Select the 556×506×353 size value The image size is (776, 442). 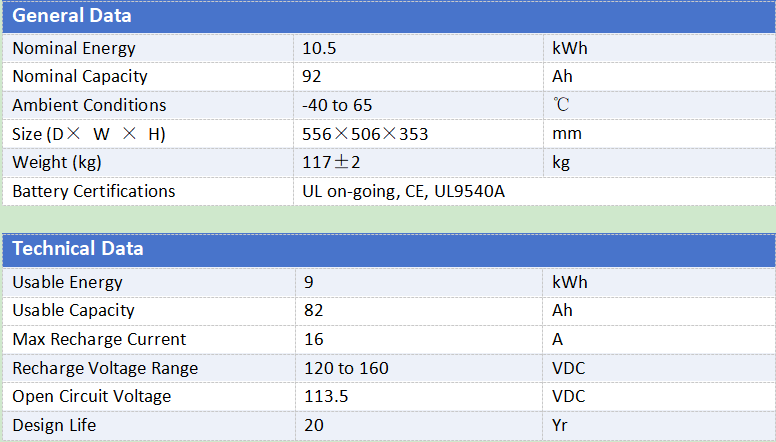click(x=365, y=134)
